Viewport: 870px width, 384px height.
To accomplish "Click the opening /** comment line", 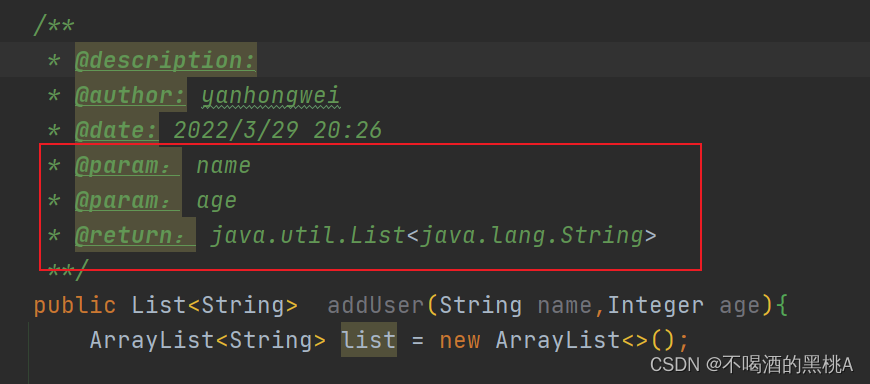I will (54, 27).
